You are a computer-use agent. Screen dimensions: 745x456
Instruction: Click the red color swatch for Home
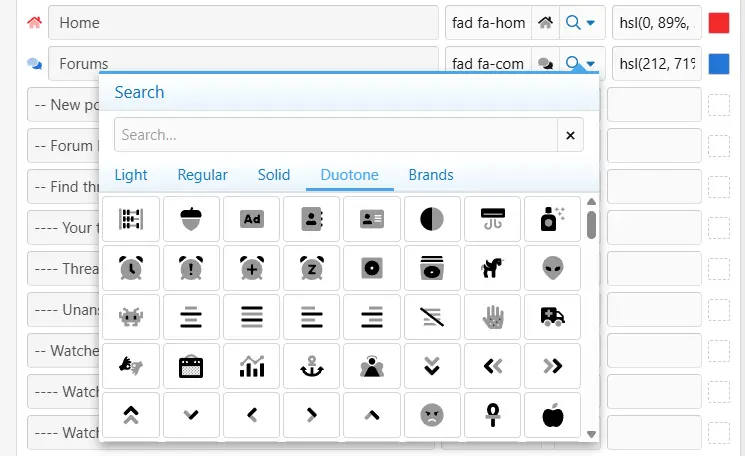[718, 22]
